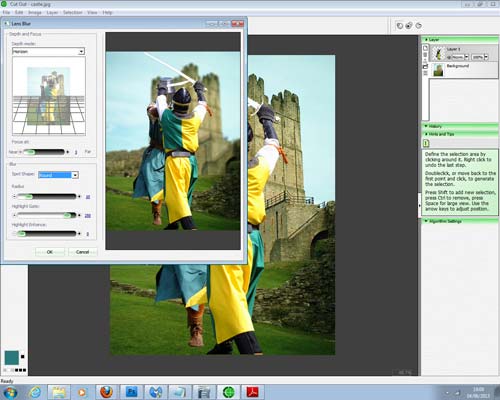Click the Highlight Gain slider track
This screenshot has width=500, height=400.
coord(47,215)
